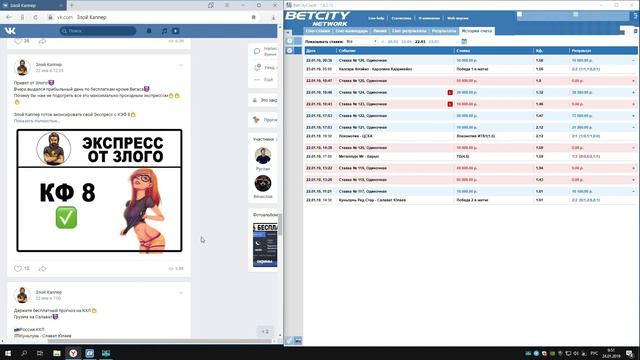
Task: Switch to Live-календарь tab
Action: point(352,31)
